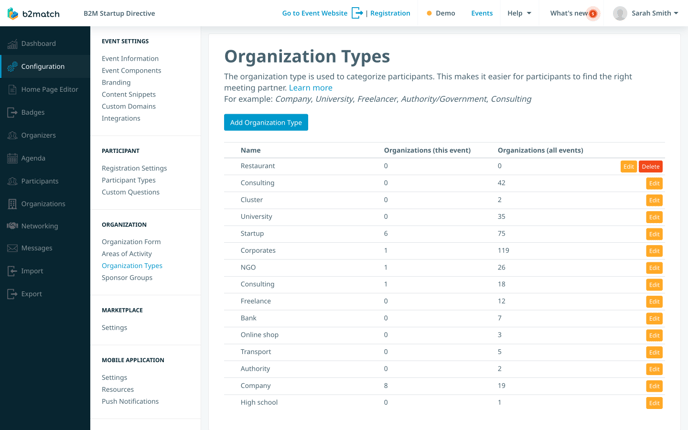Click the Participants people icon
Screen dimensions: 688x430
pos(12,181)
